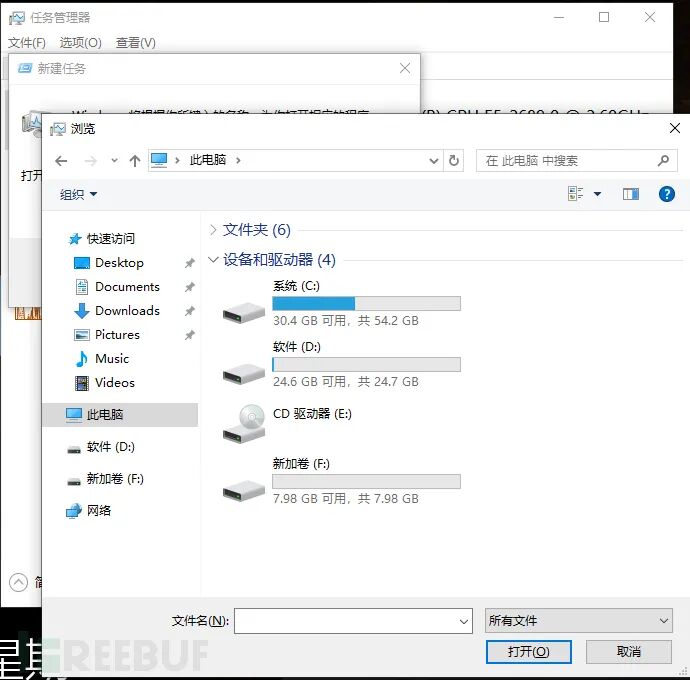Click the computer icon in address bar
The image size is (690, 680).
[x=159, y=160]
